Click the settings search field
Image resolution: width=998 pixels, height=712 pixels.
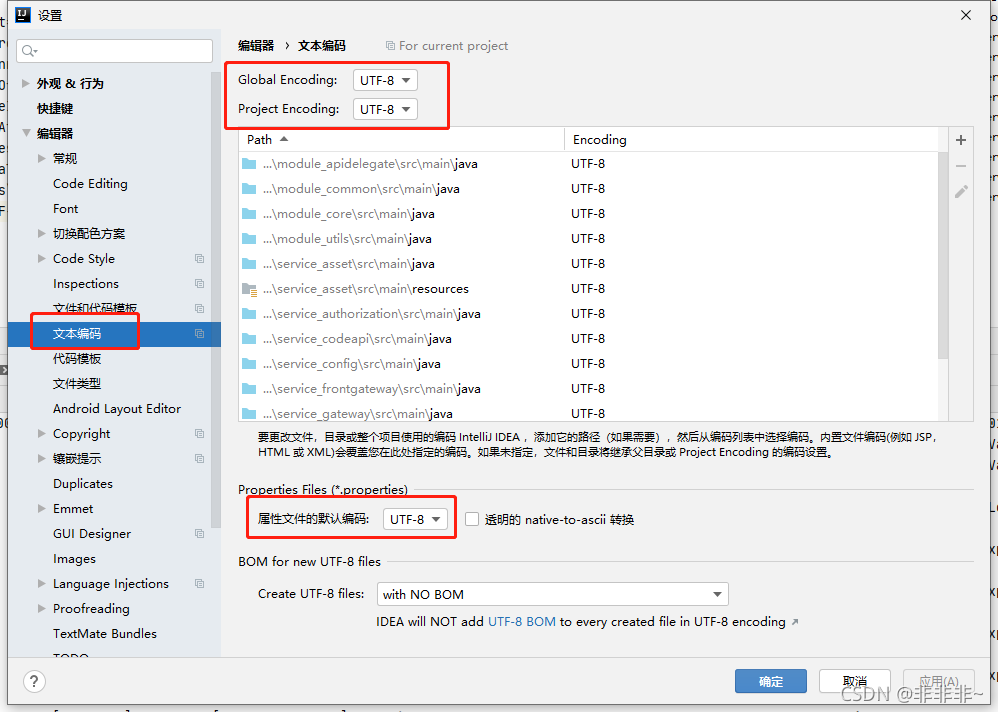click(115, 51)
